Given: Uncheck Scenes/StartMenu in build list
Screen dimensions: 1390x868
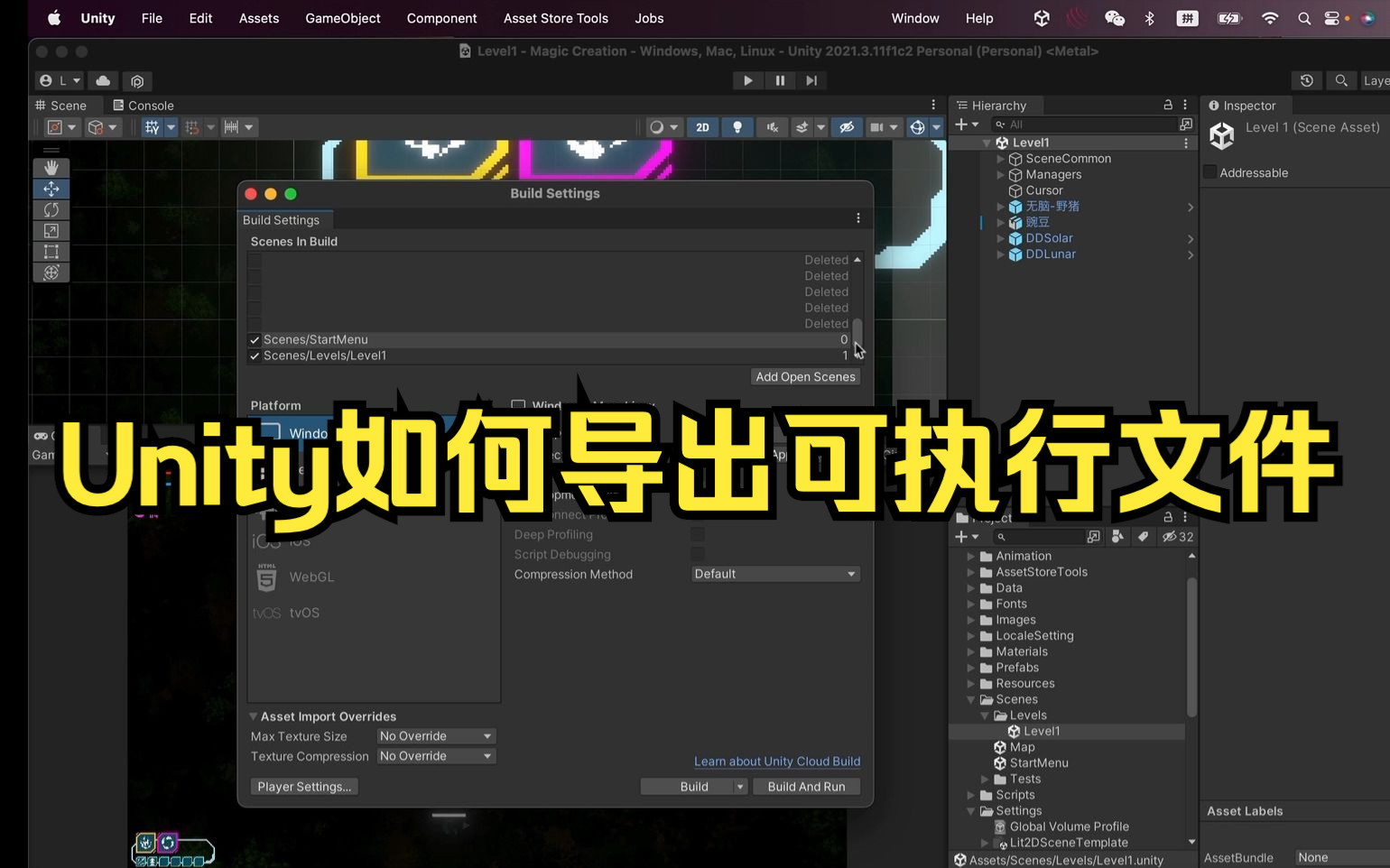Looking at the screenshot, I should 255,340.
